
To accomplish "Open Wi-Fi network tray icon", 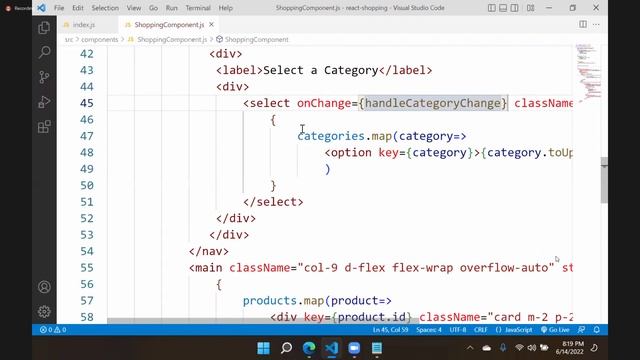I will tap(519, 348).
